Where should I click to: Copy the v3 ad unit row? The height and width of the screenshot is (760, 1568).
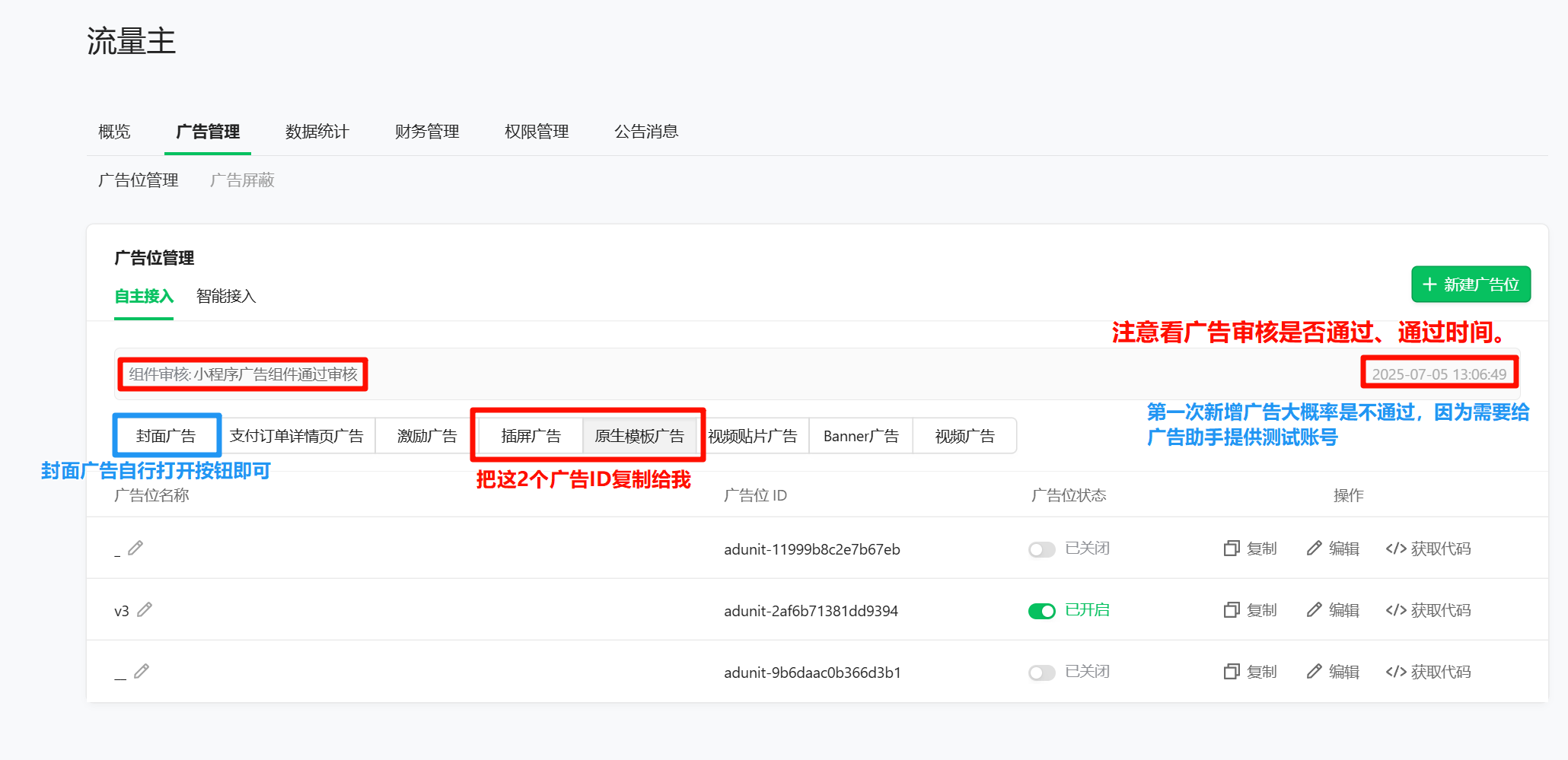tap(1250, 610)
